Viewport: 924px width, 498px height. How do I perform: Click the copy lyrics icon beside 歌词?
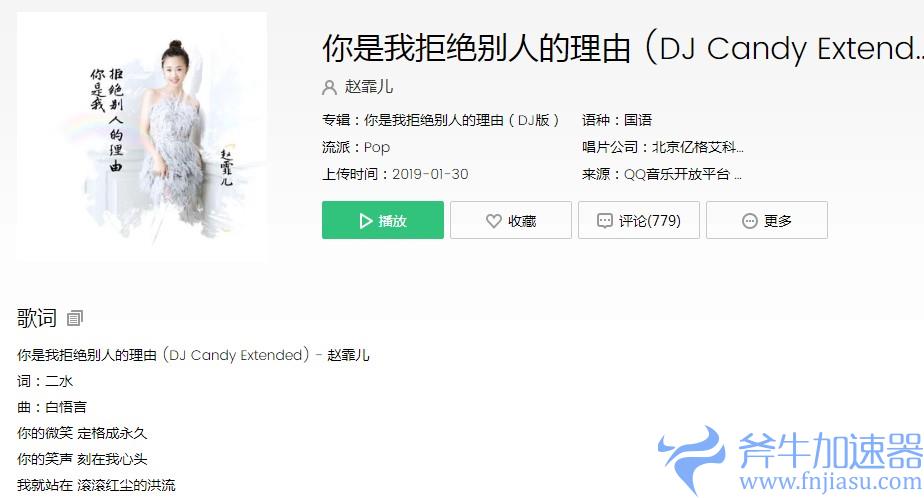(75, 318)
